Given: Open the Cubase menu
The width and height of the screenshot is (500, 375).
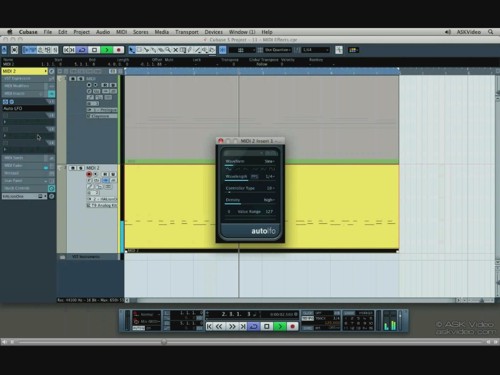Looking at the screenshot, I should [28, 32].
